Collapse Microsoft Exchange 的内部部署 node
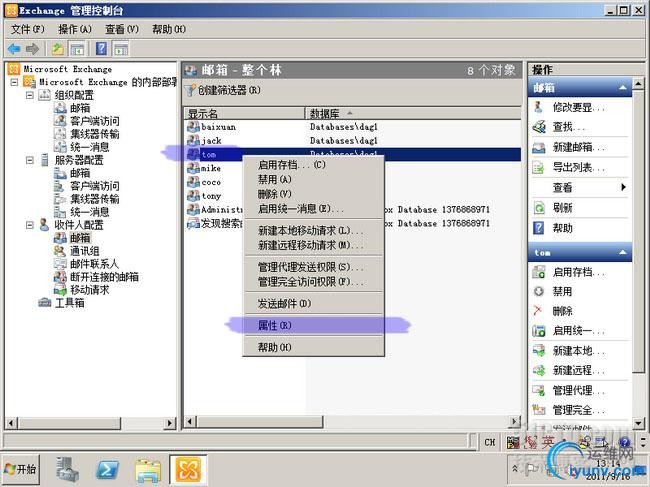 pos(14,82)
